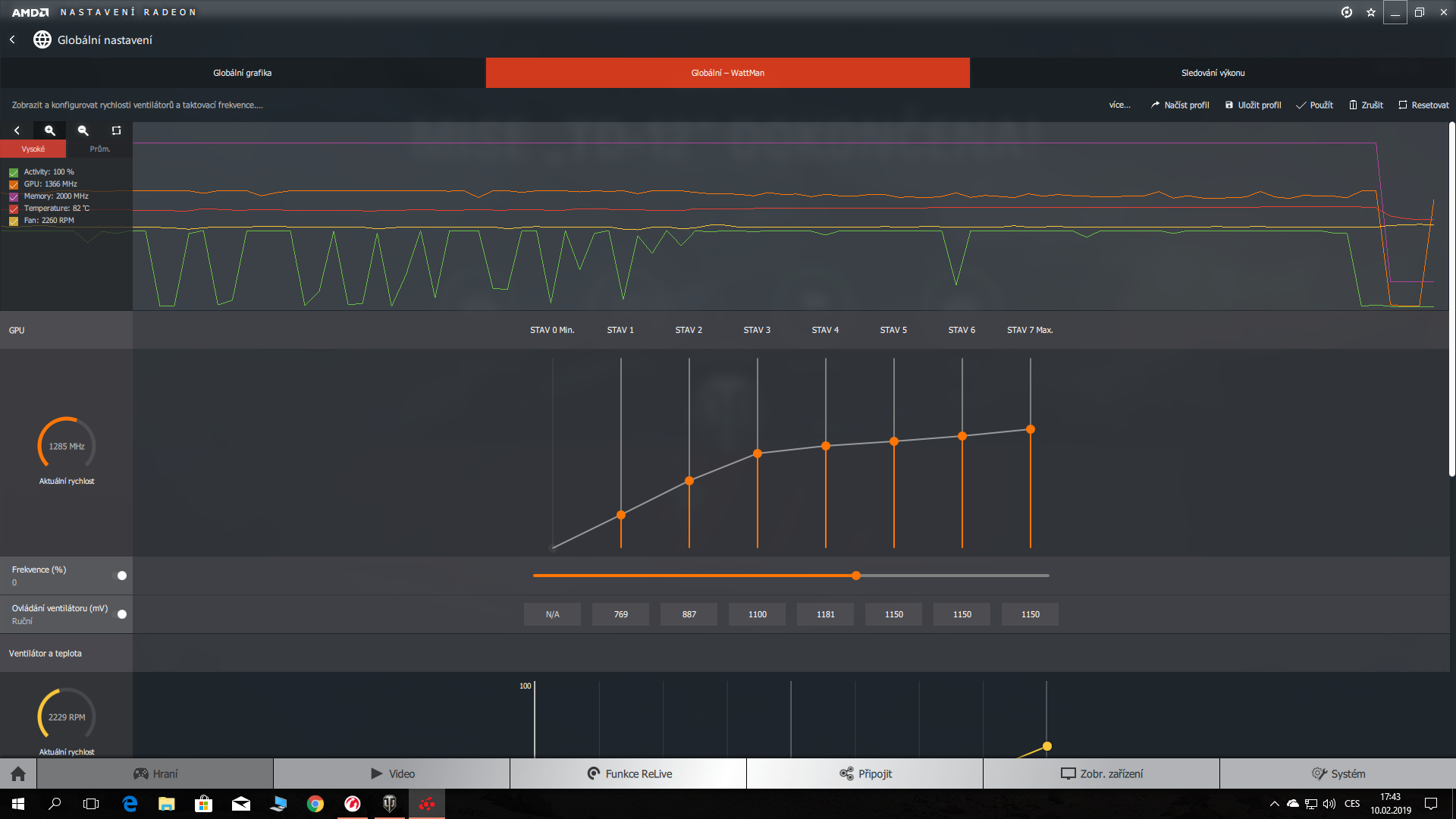Click Uložit profil to save profile
The width and height of the screenshot is (1456, 819).
(x=1253, y=105)
